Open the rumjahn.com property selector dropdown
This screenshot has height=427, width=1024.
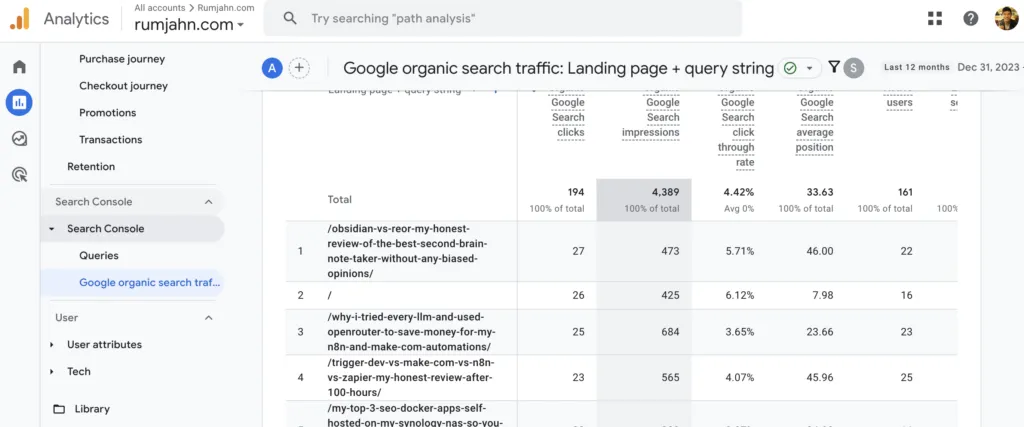click(x=189, y=25)
